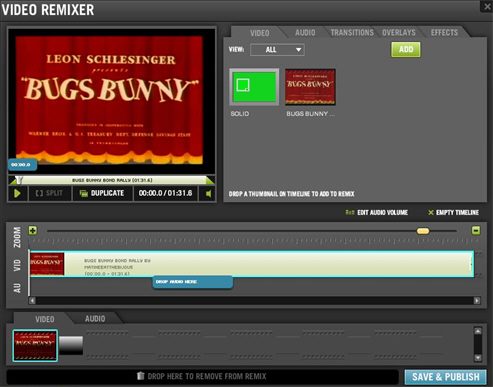The height and width of the screenshot is (387, 493).
Task: Split the clip using the Split button
Action: click(49, 193)
